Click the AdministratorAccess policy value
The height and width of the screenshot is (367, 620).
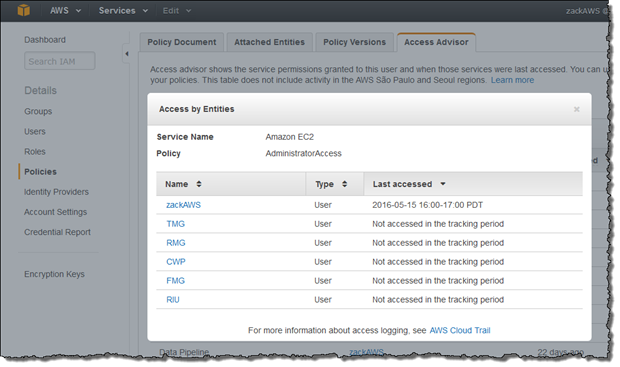[x=303, y=154]
